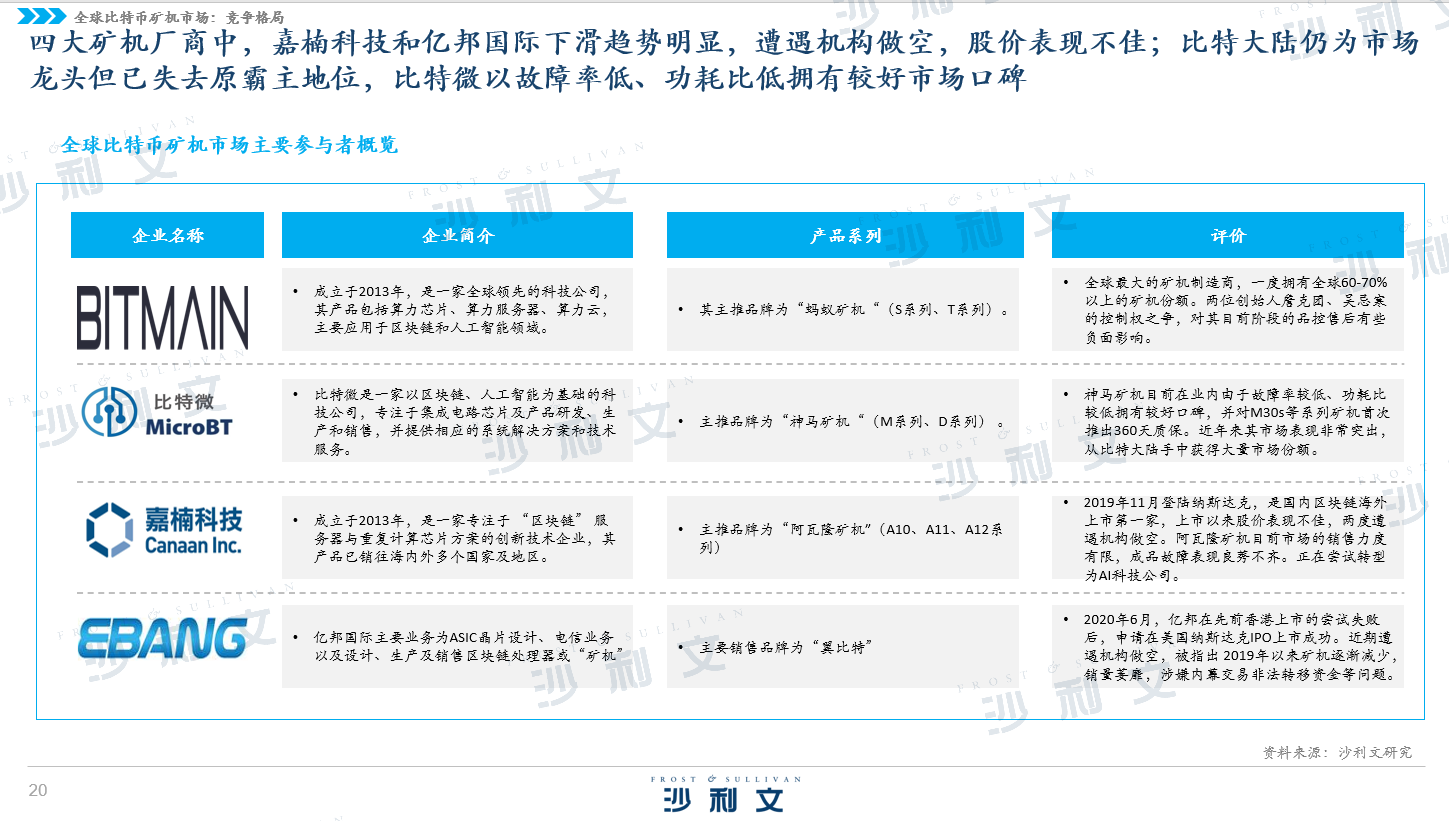This screenshot has width=1449, height=821.
Task: Click the EBANG company logo
Action: pos(162,639)
